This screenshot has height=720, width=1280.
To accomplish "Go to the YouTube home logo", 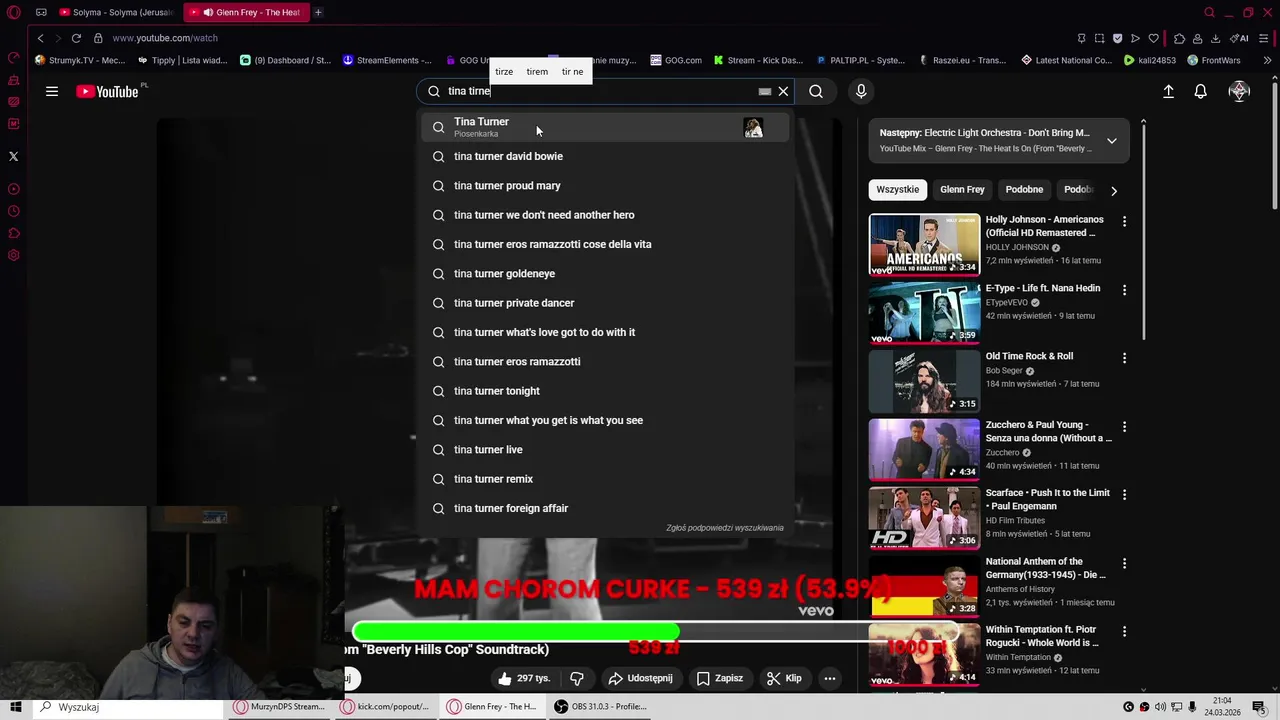I will (x=107, y=91).
